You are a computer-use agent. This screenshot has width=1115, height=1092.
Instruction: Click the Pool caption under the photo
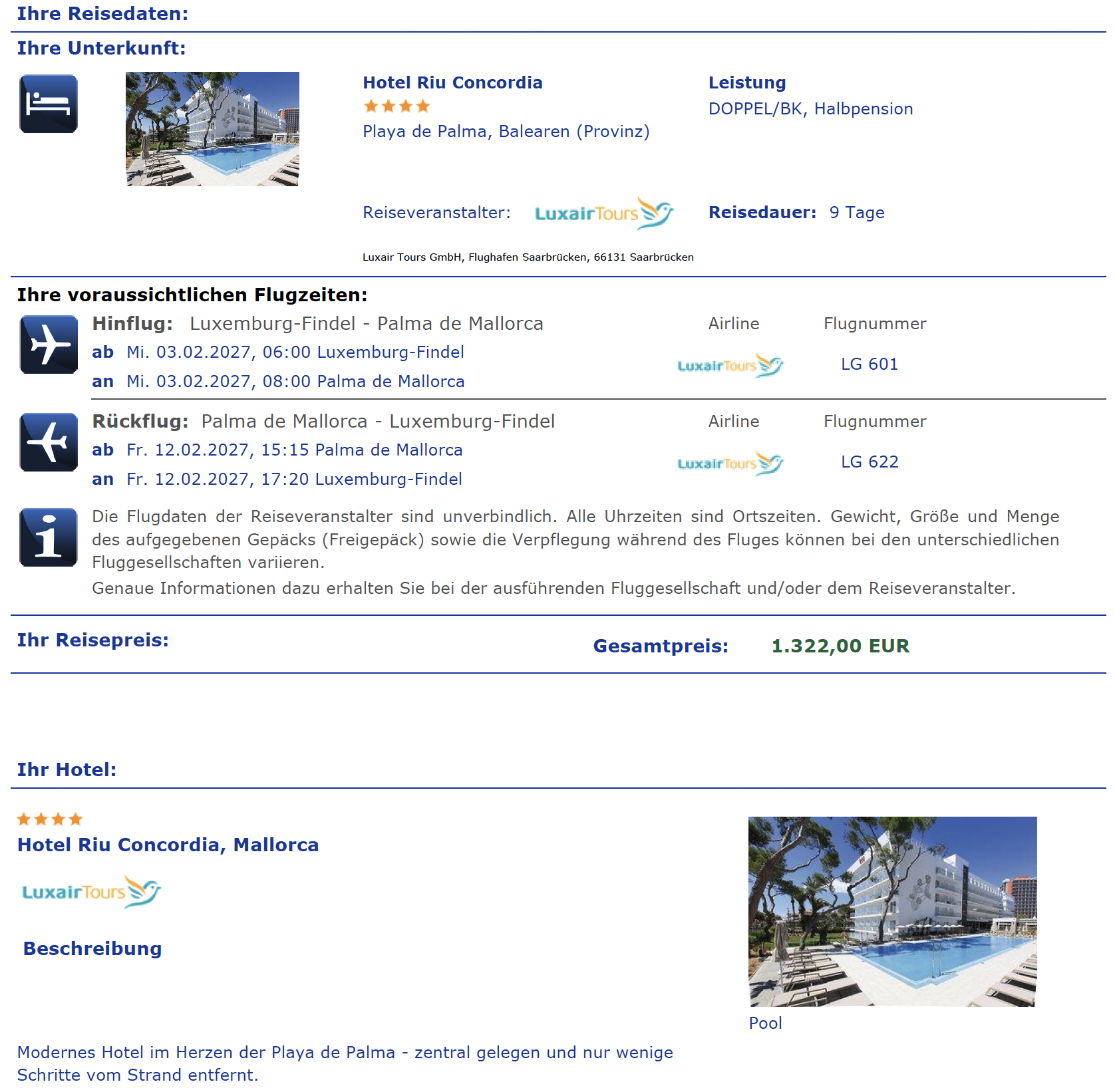[765, 1023]
